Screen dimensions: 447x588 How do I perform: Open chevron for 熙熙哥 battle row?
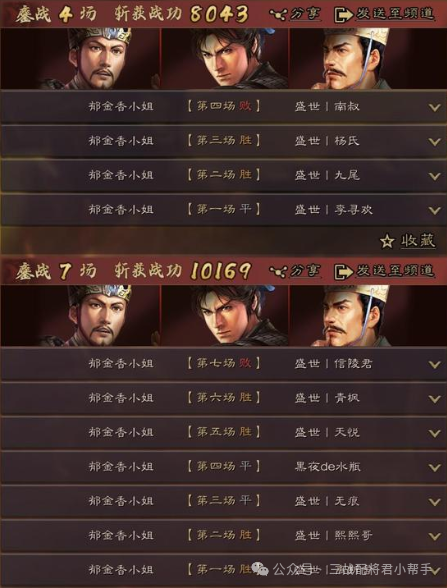[435, 537]
